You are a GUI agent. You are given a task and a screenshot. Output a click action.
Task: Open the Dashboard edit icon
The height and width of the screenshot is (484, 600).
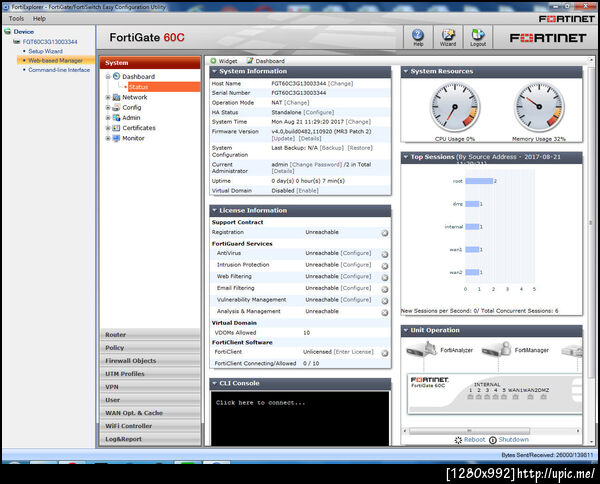(250, 61)
